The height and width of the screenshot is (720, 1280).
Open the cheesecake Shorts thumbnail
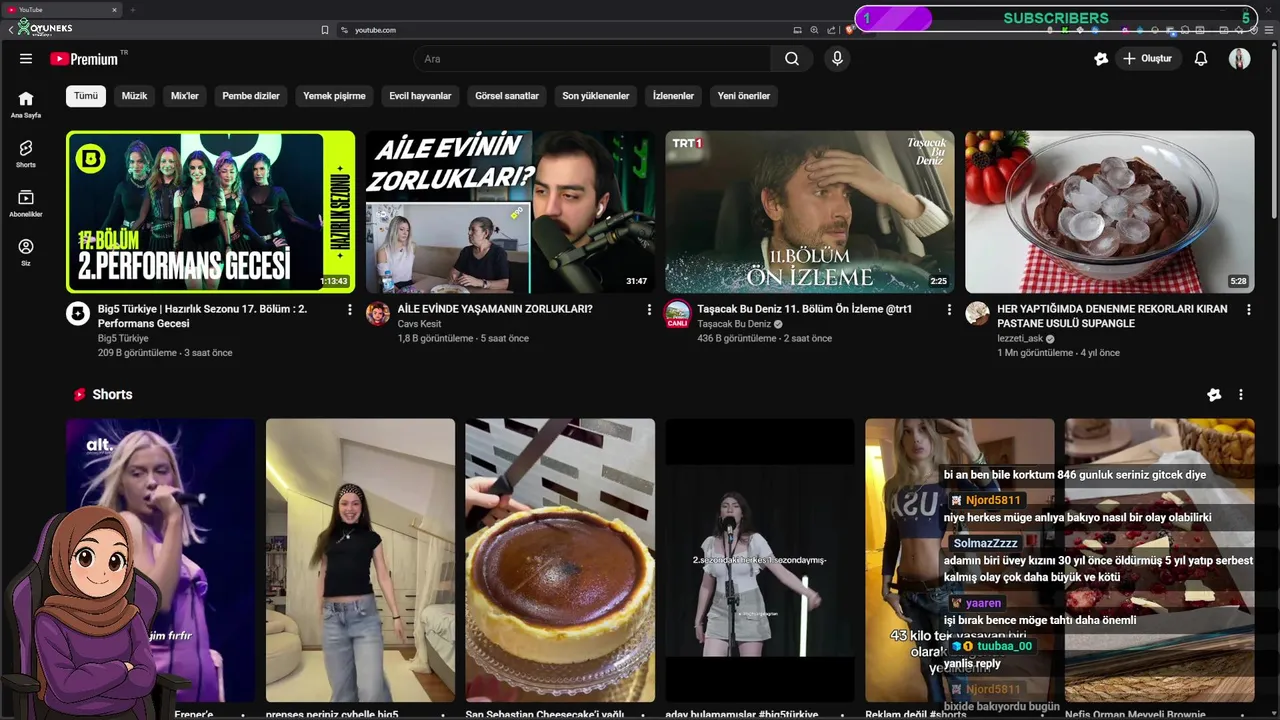[x=560, y=561]
